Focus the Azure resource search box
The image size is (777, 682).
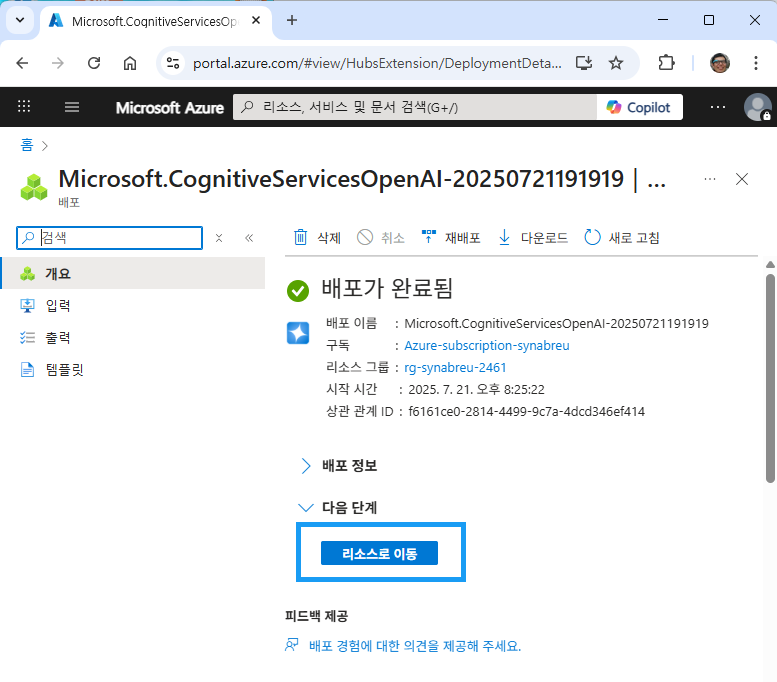[416, 107]
